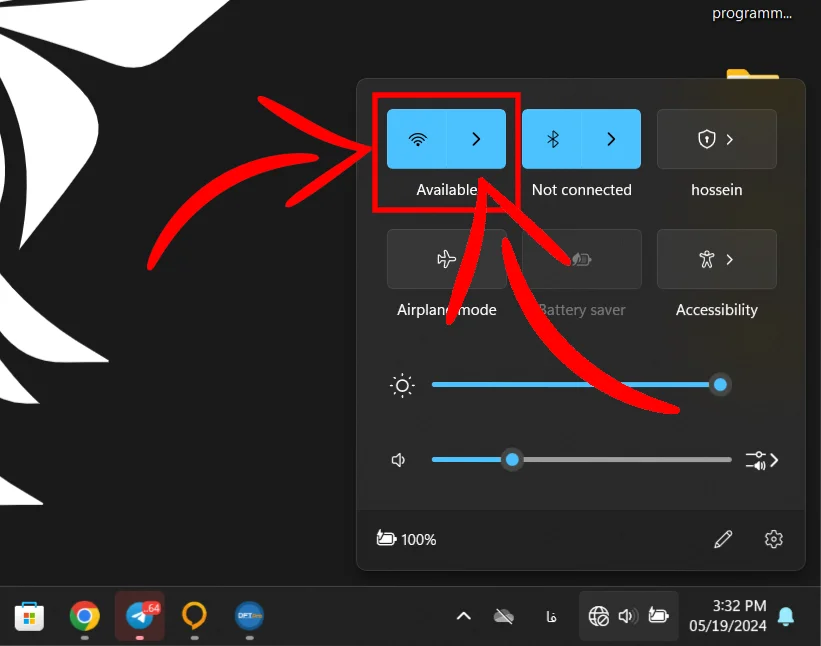
Task: Mute sound via the speaker icon
Action: tap(399, 460)
